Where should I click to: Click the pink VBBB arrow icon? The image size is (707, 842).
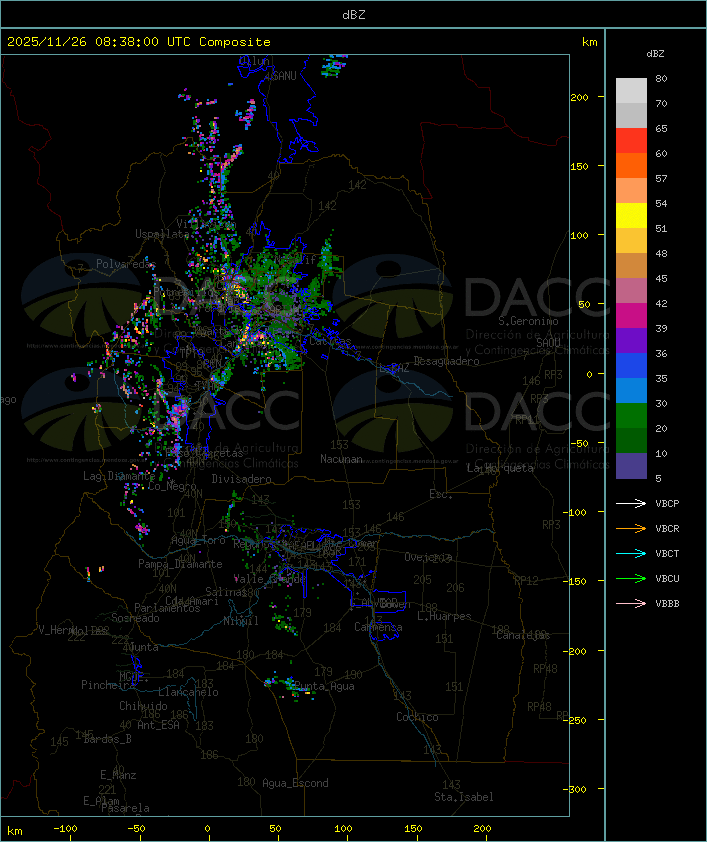[631, 604]
